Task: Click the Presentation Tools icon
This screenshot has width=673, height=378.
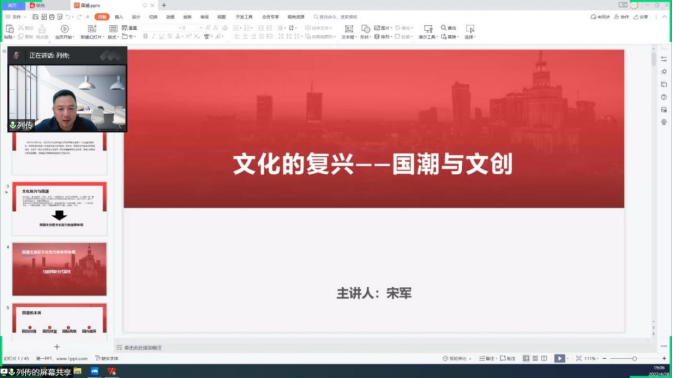Action: (x=428, y=29)
